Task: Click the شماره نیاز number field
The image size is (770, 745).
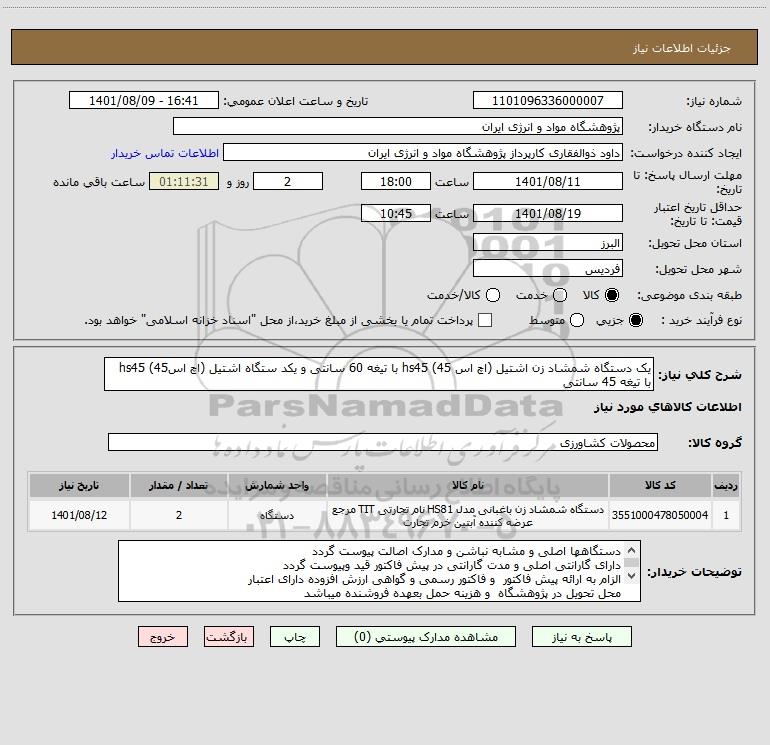Action: click(x=548, y=100)
